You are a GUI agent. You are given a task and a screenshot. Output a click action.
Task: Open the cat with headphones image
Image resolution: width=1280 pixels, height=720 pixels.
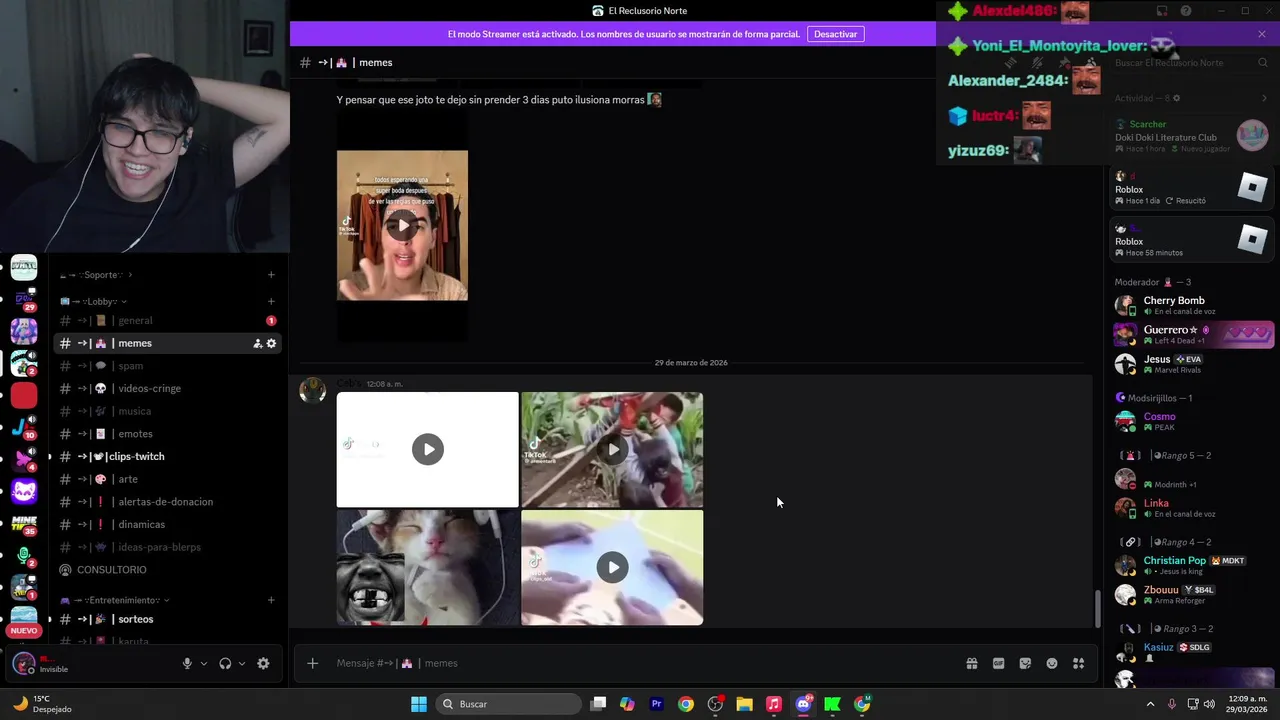(x=428, y=567)
